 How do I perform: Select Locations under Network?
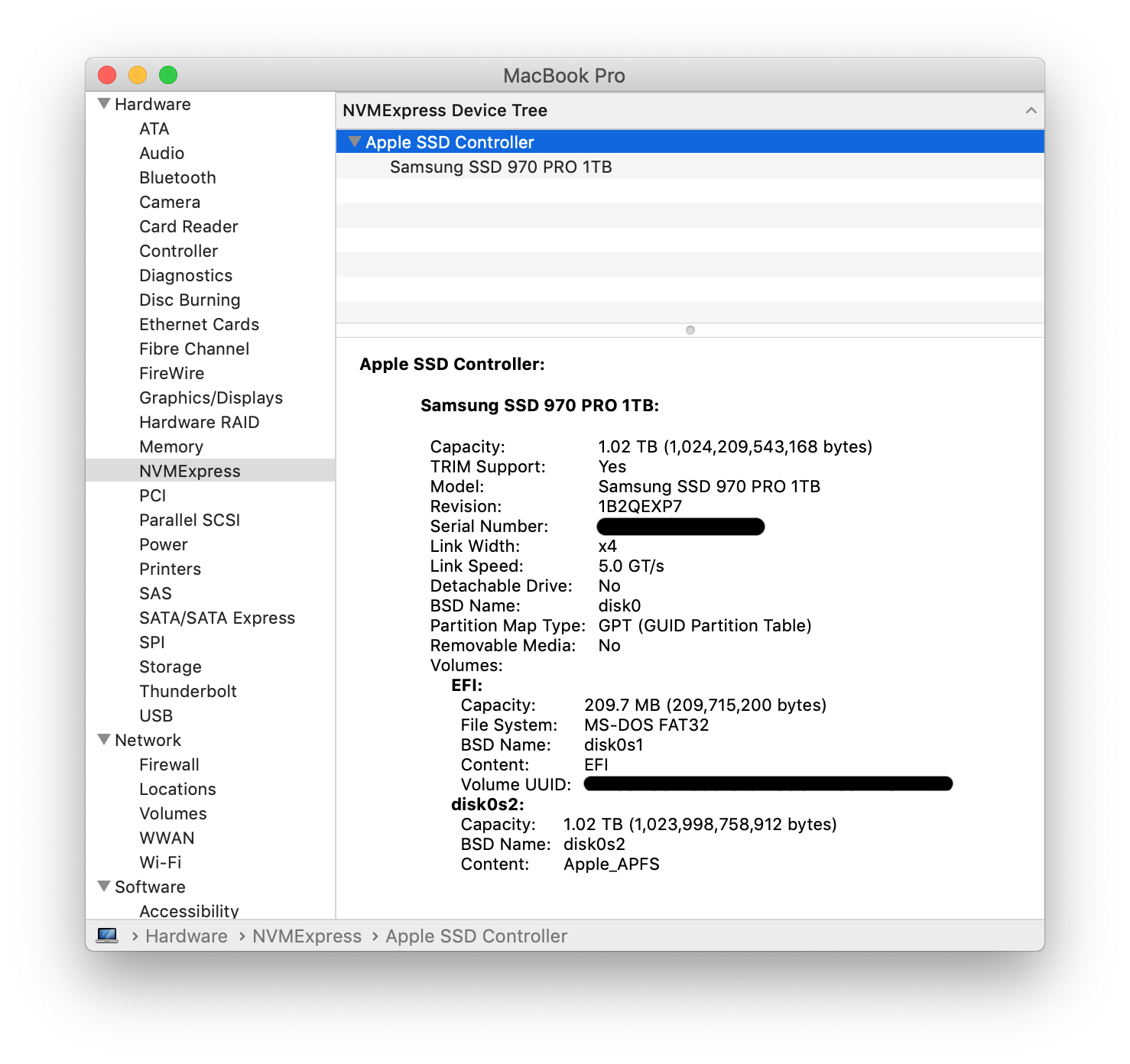tap(177, 789)
